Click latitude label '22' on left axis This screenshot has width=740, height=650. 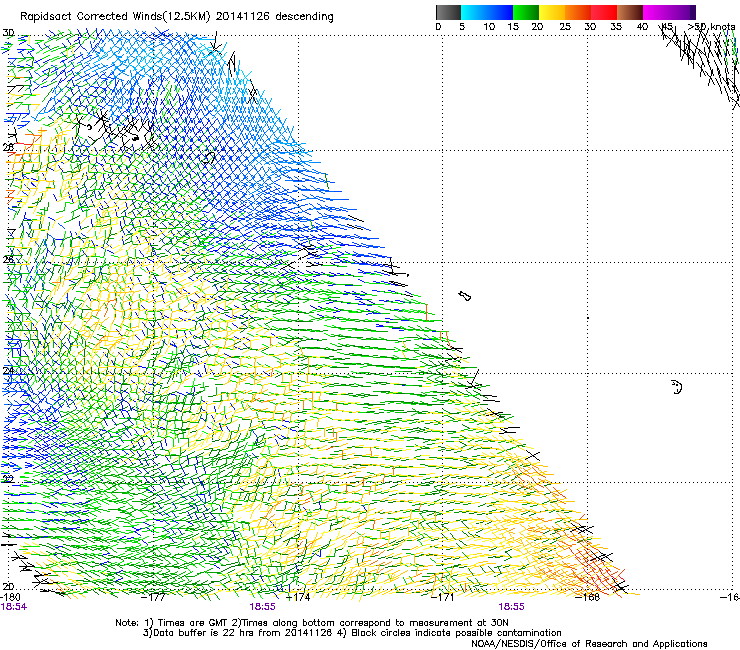click(8, 479)
